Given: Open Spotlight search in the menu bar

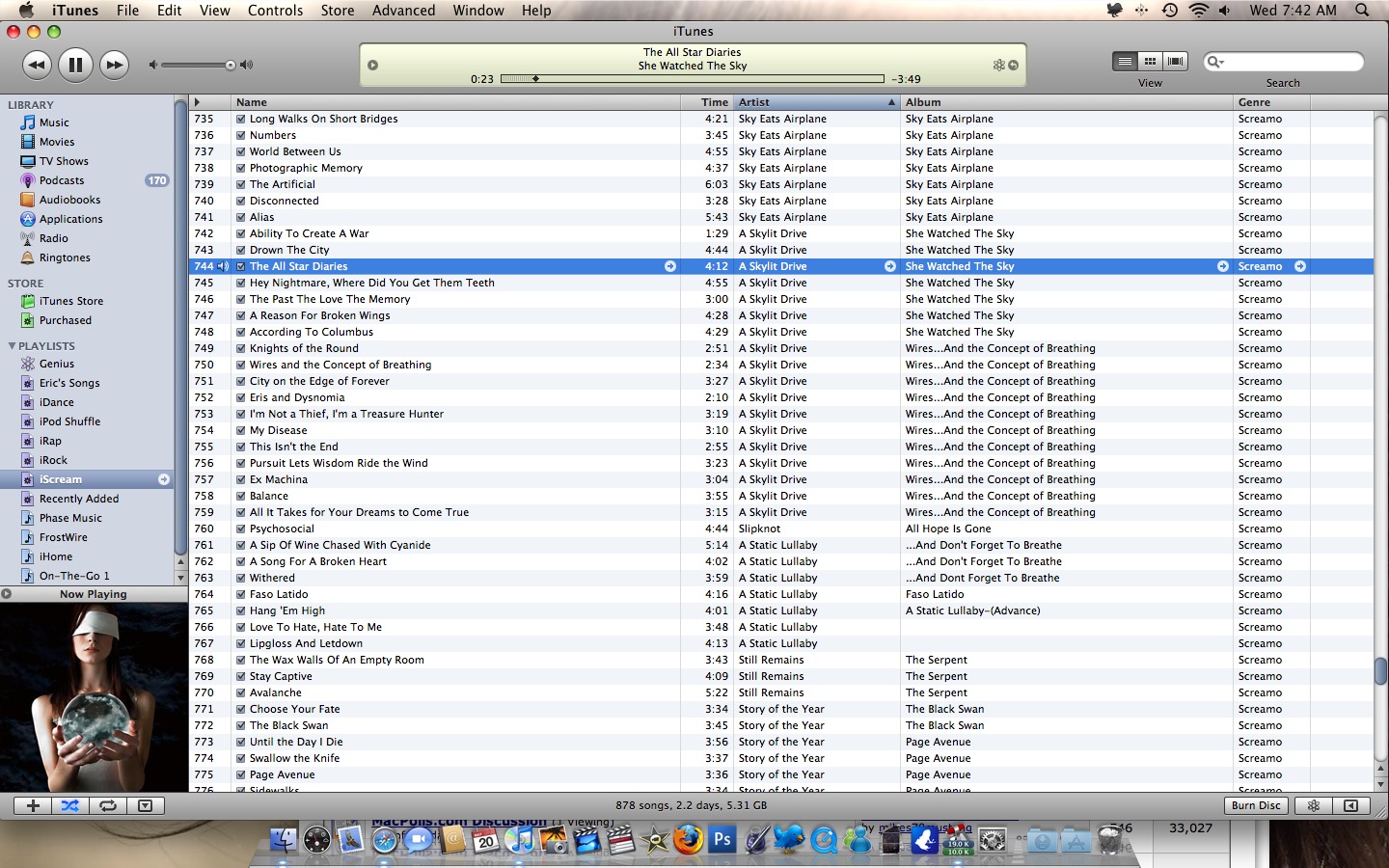Looking at the screenshot, I should 1362,10.
